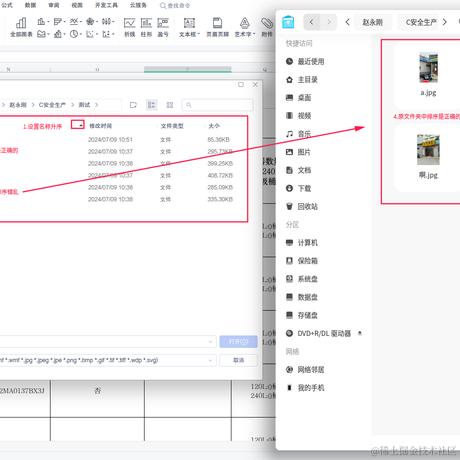This screenshot has width=460, height=460.
Task: Select 计算机 in file manager sidebar
Action: click(x=302, y=243)
